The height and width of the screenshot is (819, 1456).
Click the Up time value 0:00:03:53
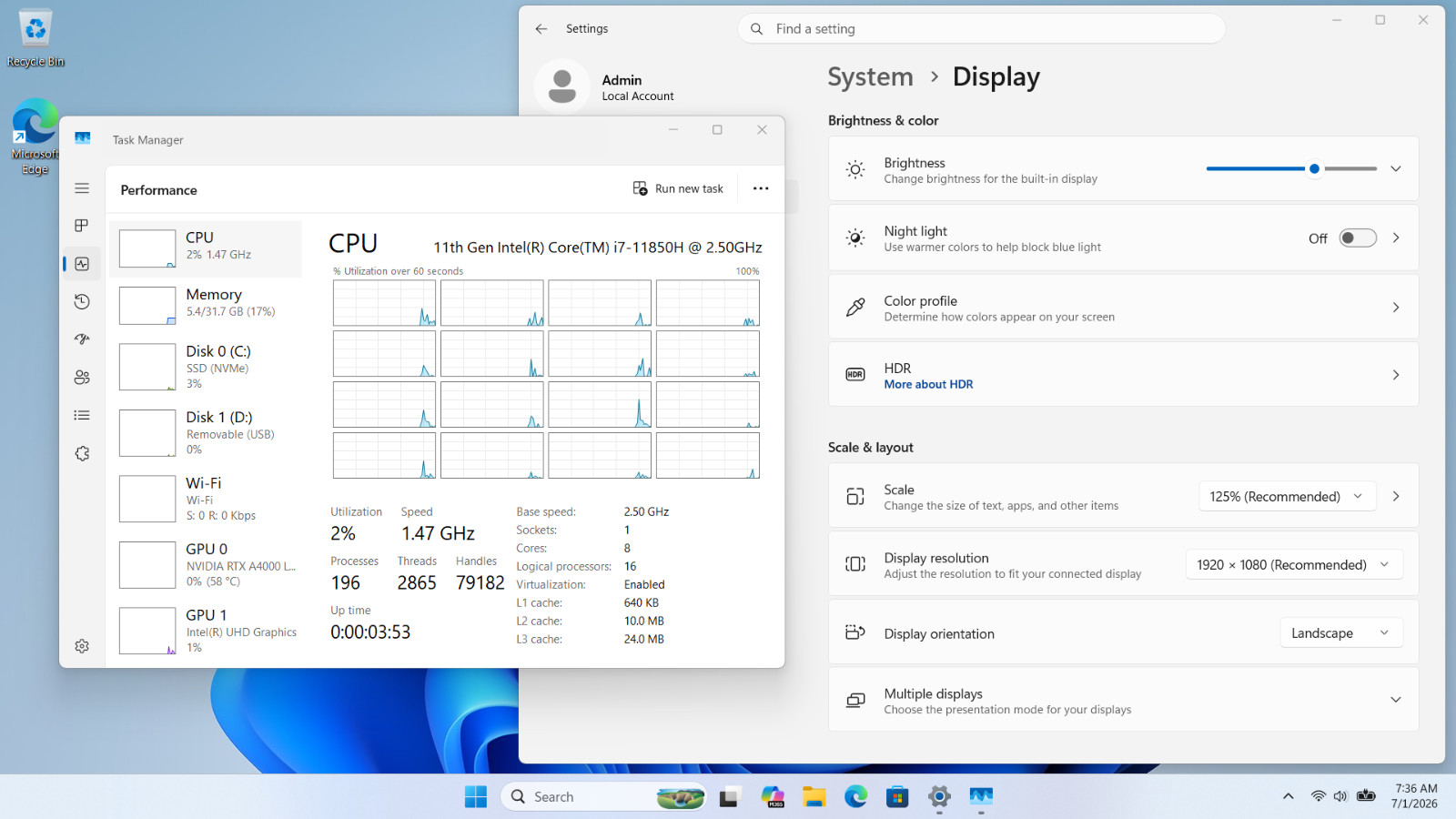[370, 632]
